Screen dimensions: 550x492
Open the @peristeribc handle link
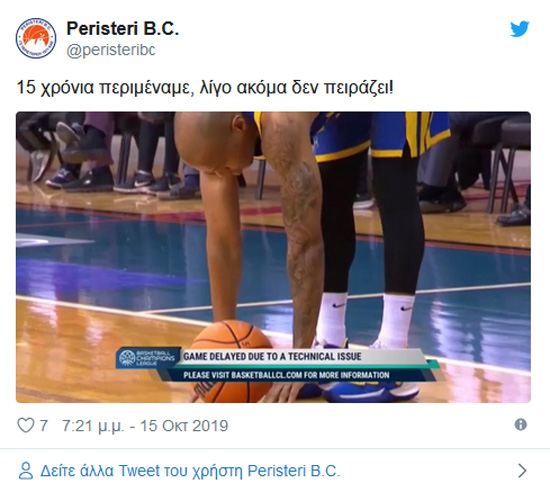tap(111, 50)
